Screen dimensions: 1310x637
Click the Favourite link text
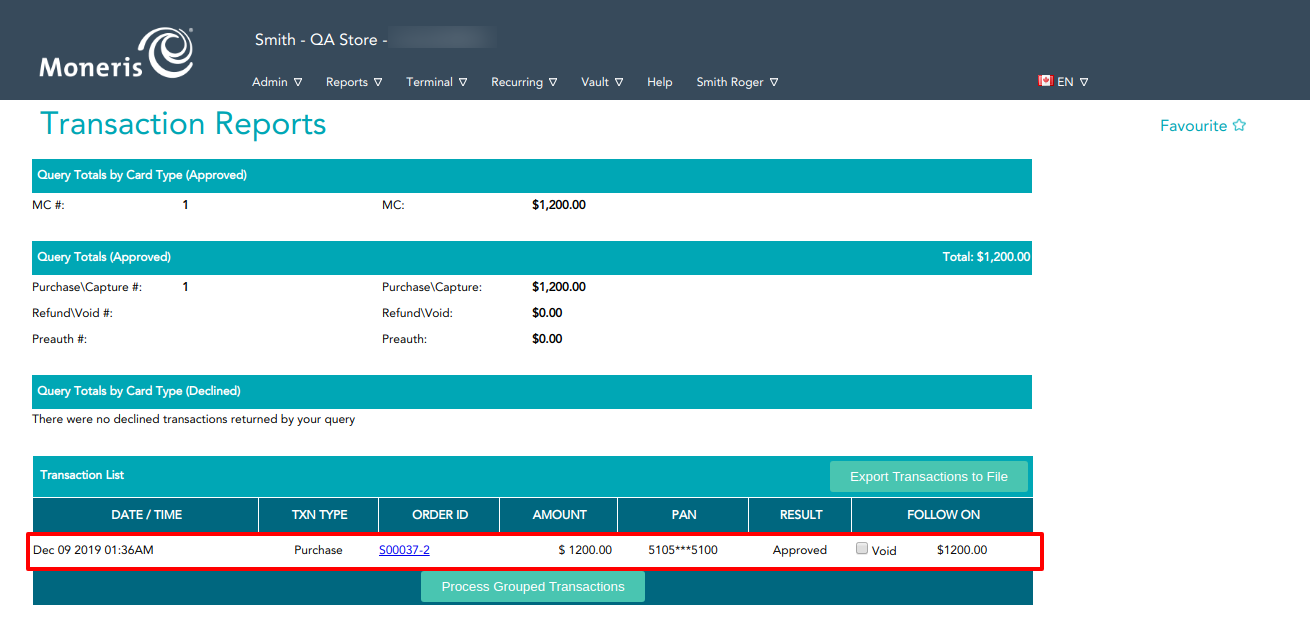coord(1193,126)
